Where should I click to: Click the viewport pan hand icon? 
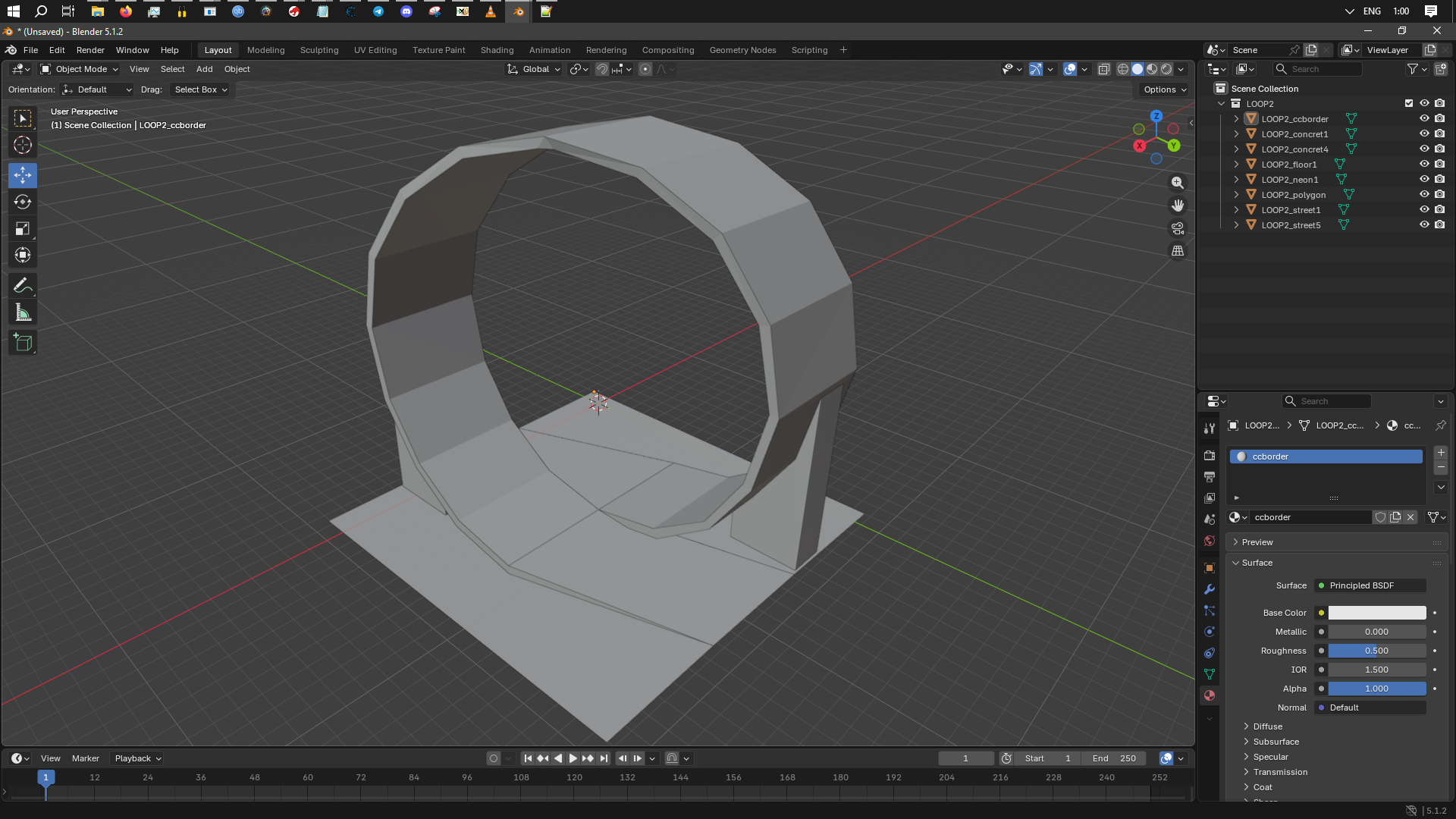coord(1178,206)
